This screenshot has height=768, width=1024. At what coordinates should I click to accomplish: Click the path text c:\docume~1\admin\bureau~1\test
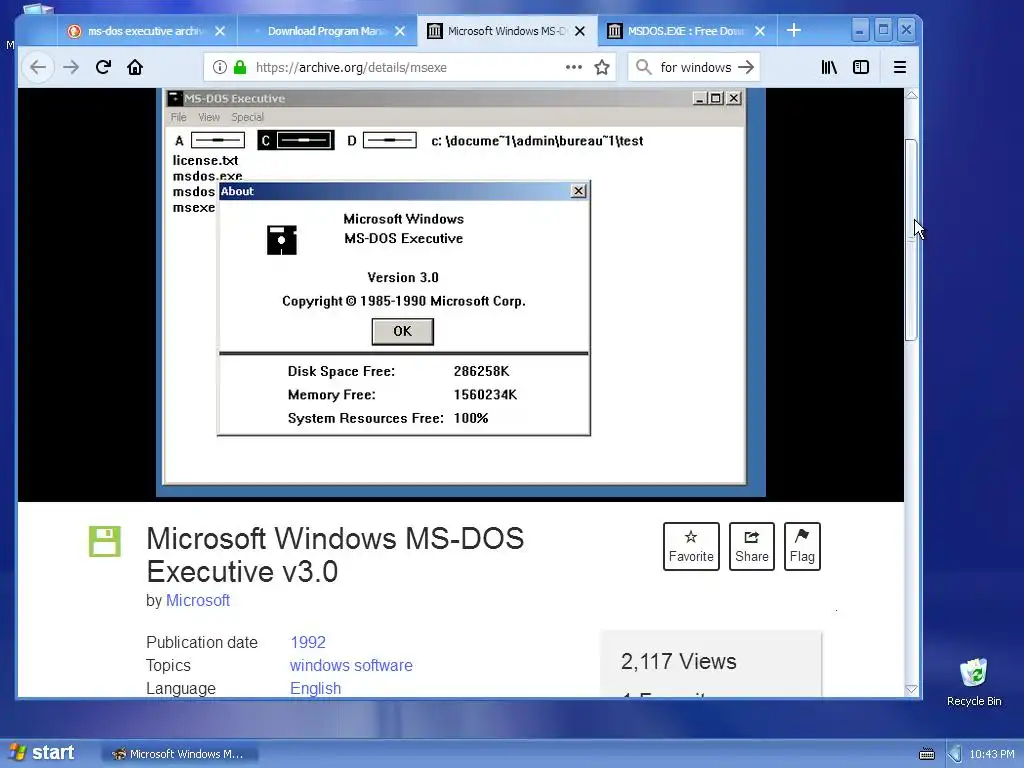point(537,140)
